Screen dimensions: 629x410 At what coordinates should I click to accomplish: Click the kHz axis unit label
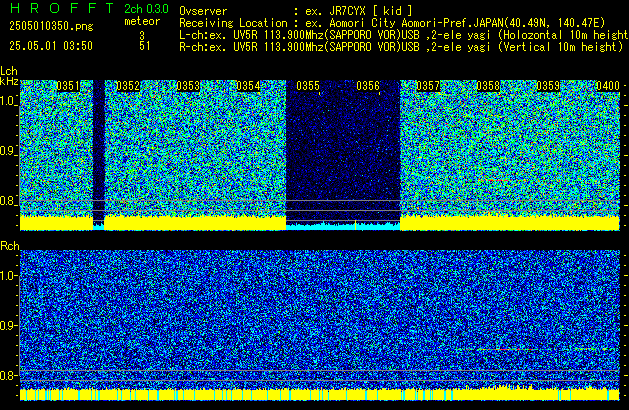coord(9,81)
